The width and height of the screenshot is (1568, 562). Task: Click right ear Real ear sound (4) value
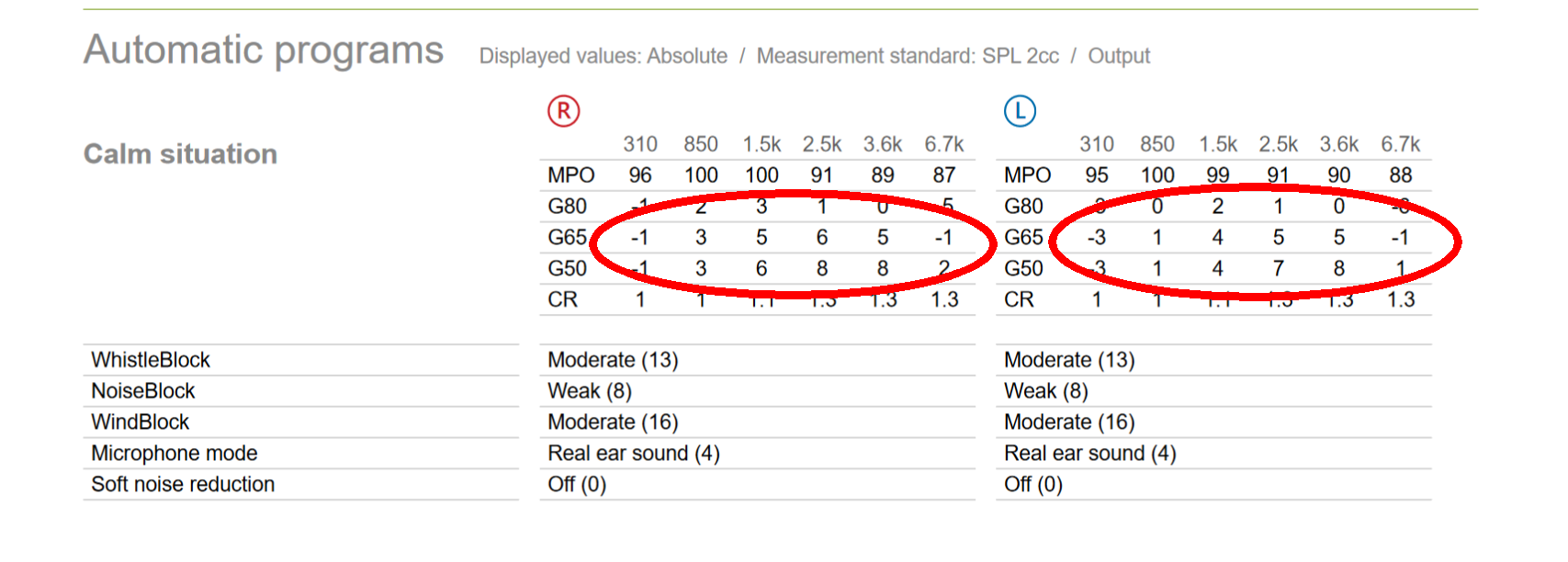point(634,454)
